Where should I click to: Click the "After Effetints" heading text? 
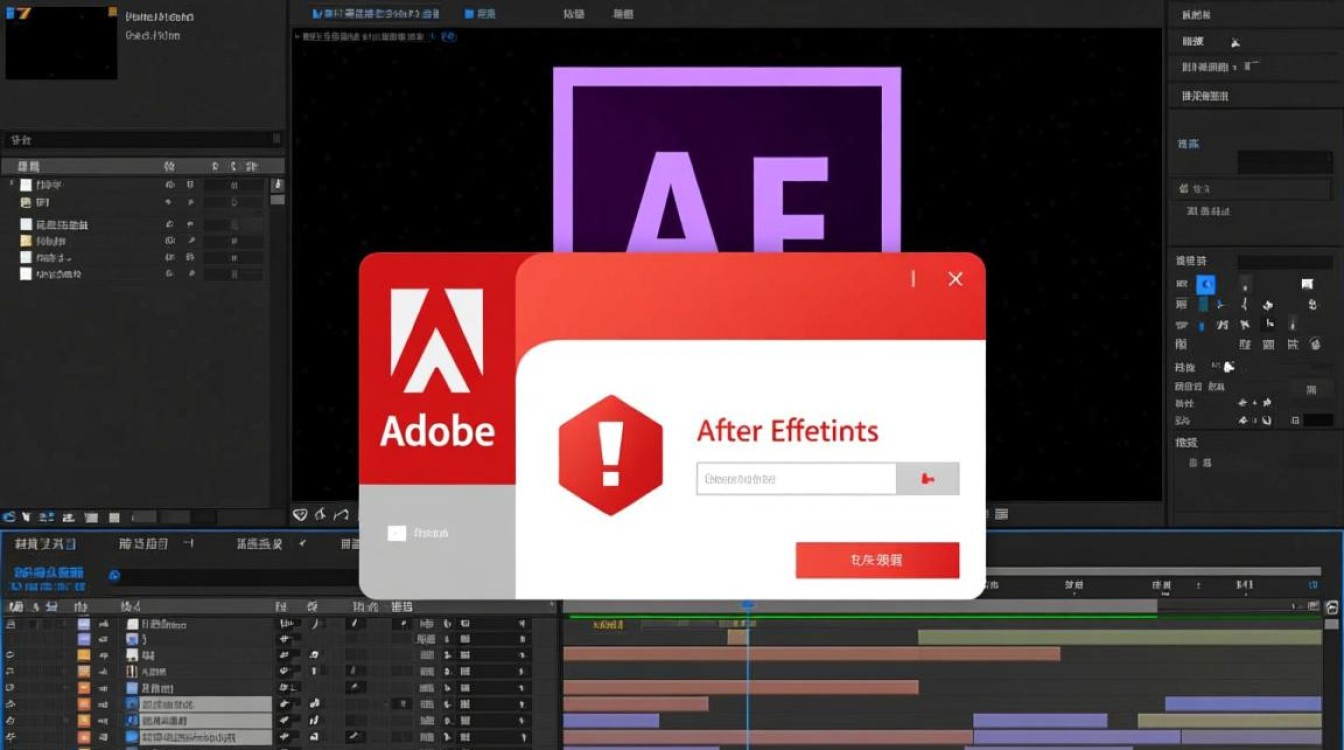(x=787, y=431)
